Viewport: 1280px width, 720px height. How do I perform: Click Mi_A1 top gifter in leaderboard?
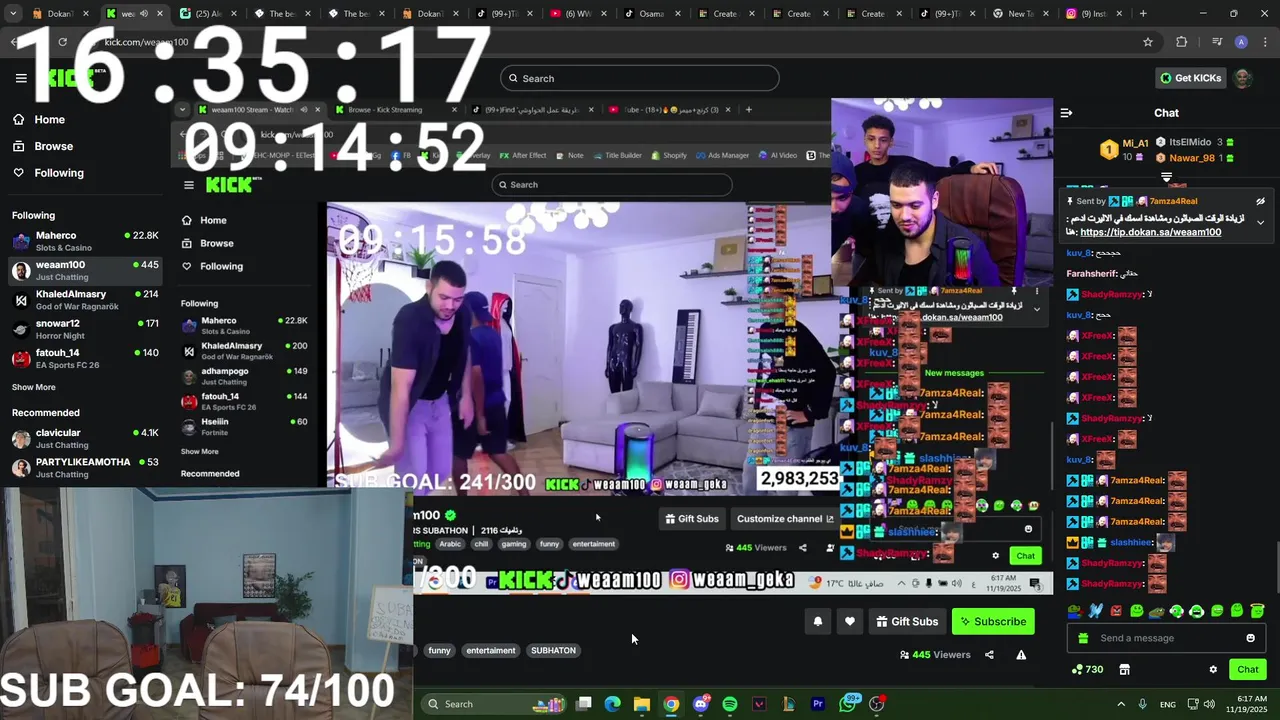coord(1126,149)
